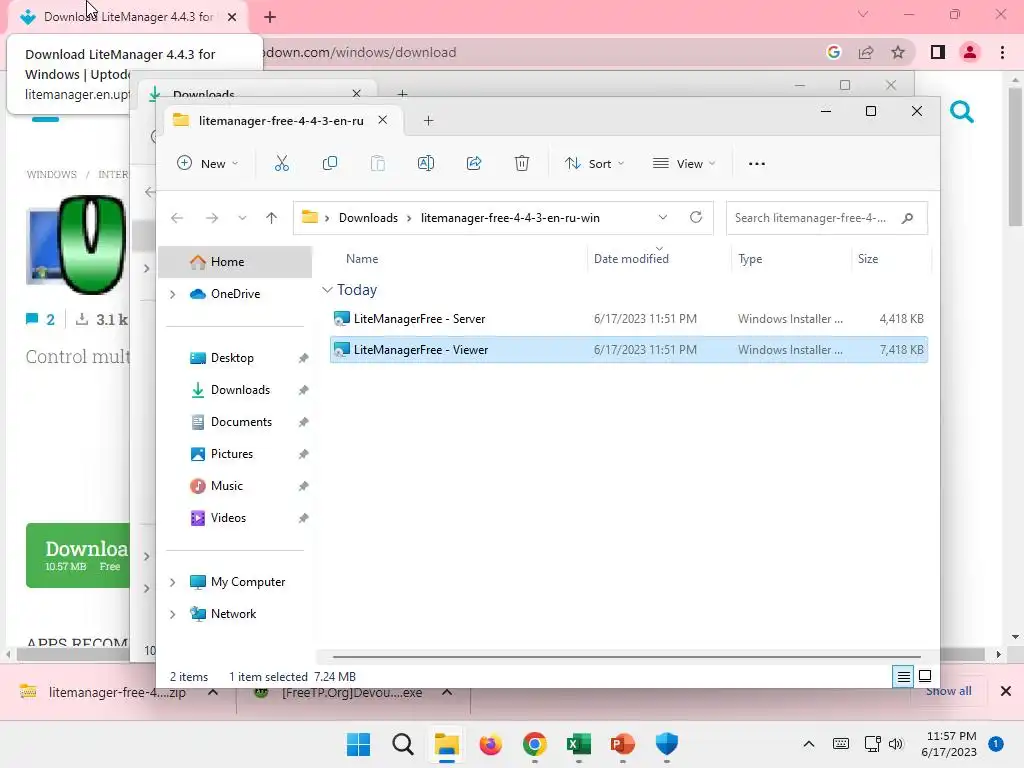This screenshot has width=1024, height=768.
Task: Click Show all downloads link
Action: click(948, 692)
